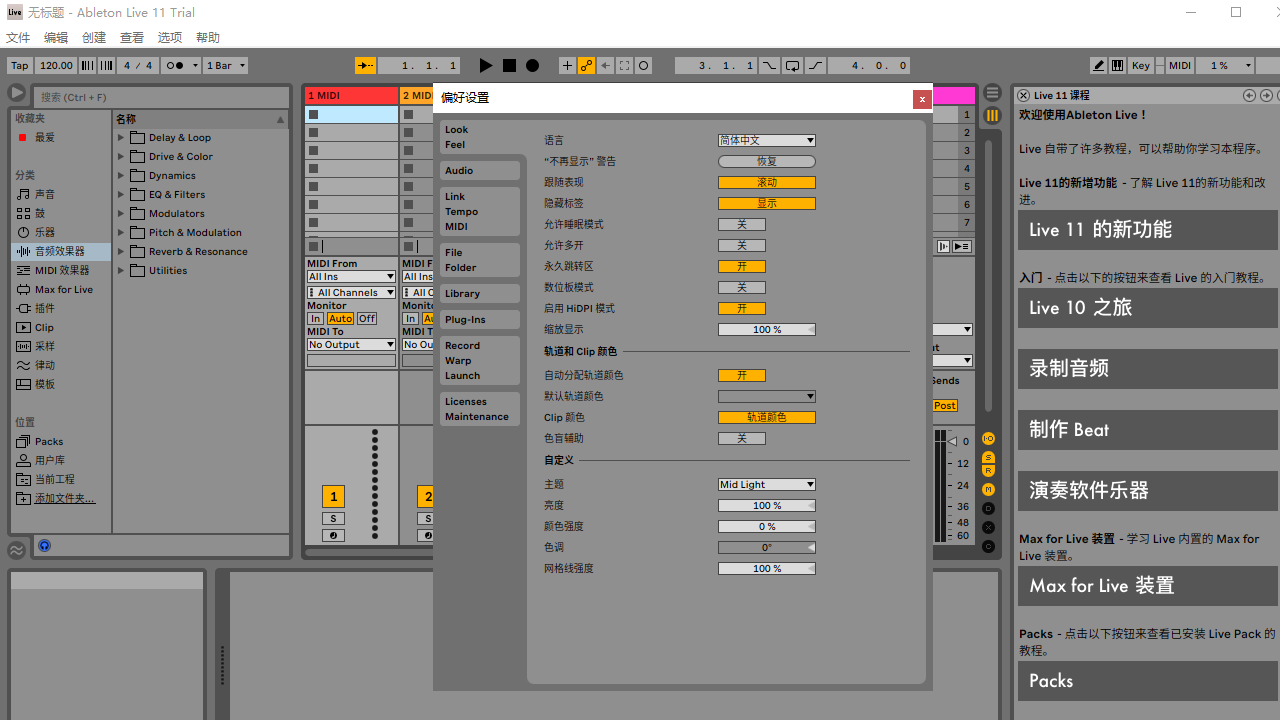Adjust the 色调 slider in preferences

[x=766, y=547]
